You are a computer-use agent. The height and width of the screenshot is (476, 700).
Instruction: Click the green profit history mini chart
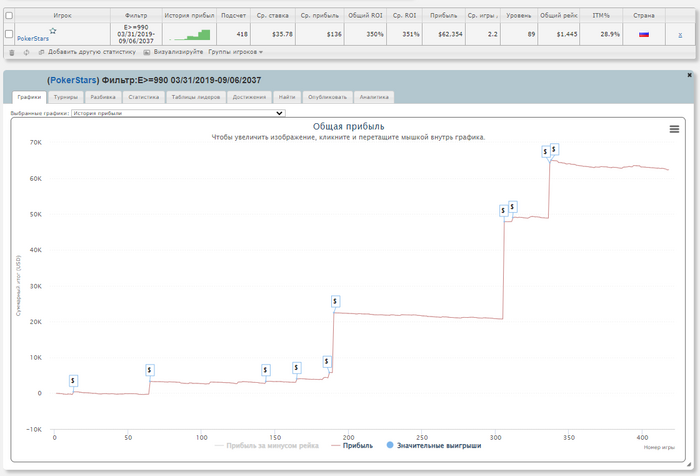click(x=189, y=35)
